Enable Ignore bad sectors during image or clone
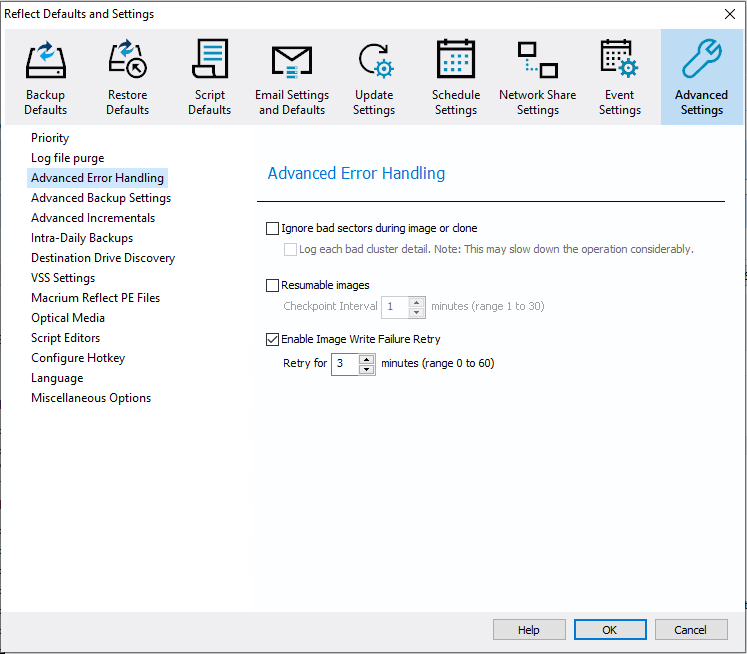 (273, 229)
